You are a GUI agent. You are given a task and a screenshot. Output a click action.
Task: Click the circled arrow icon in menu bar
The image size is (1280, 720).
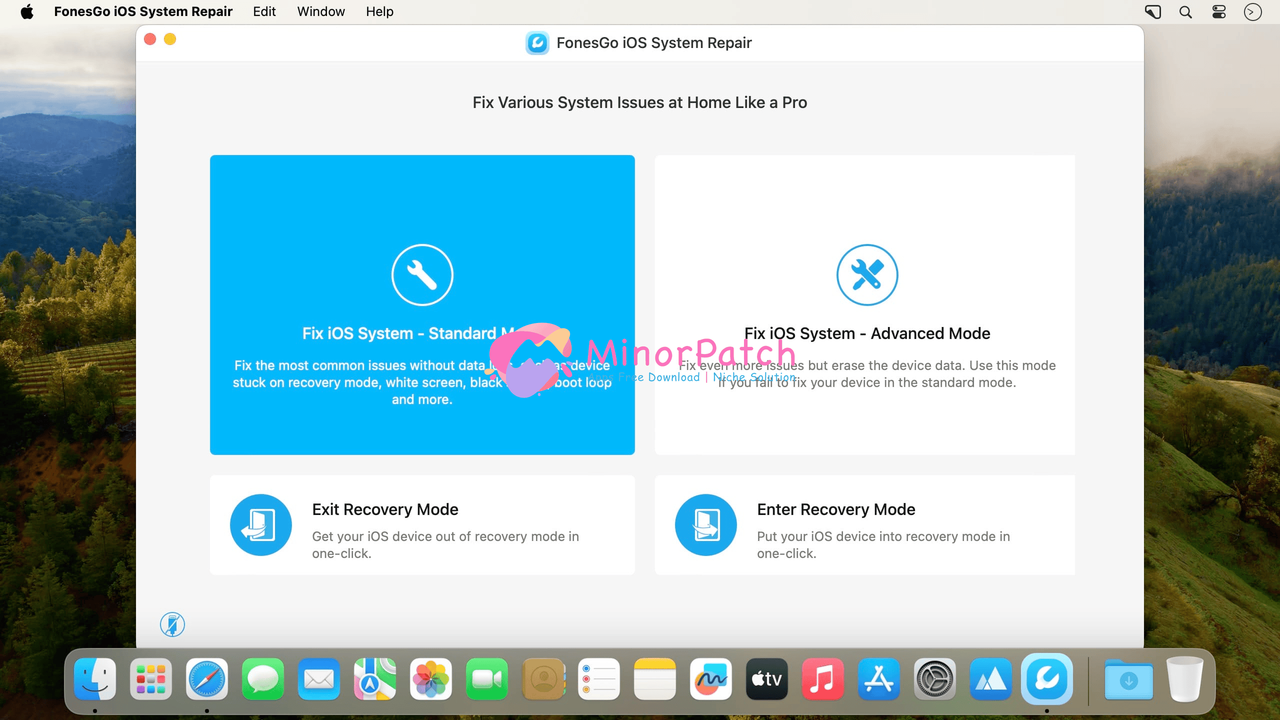[x=1252, y=12]
